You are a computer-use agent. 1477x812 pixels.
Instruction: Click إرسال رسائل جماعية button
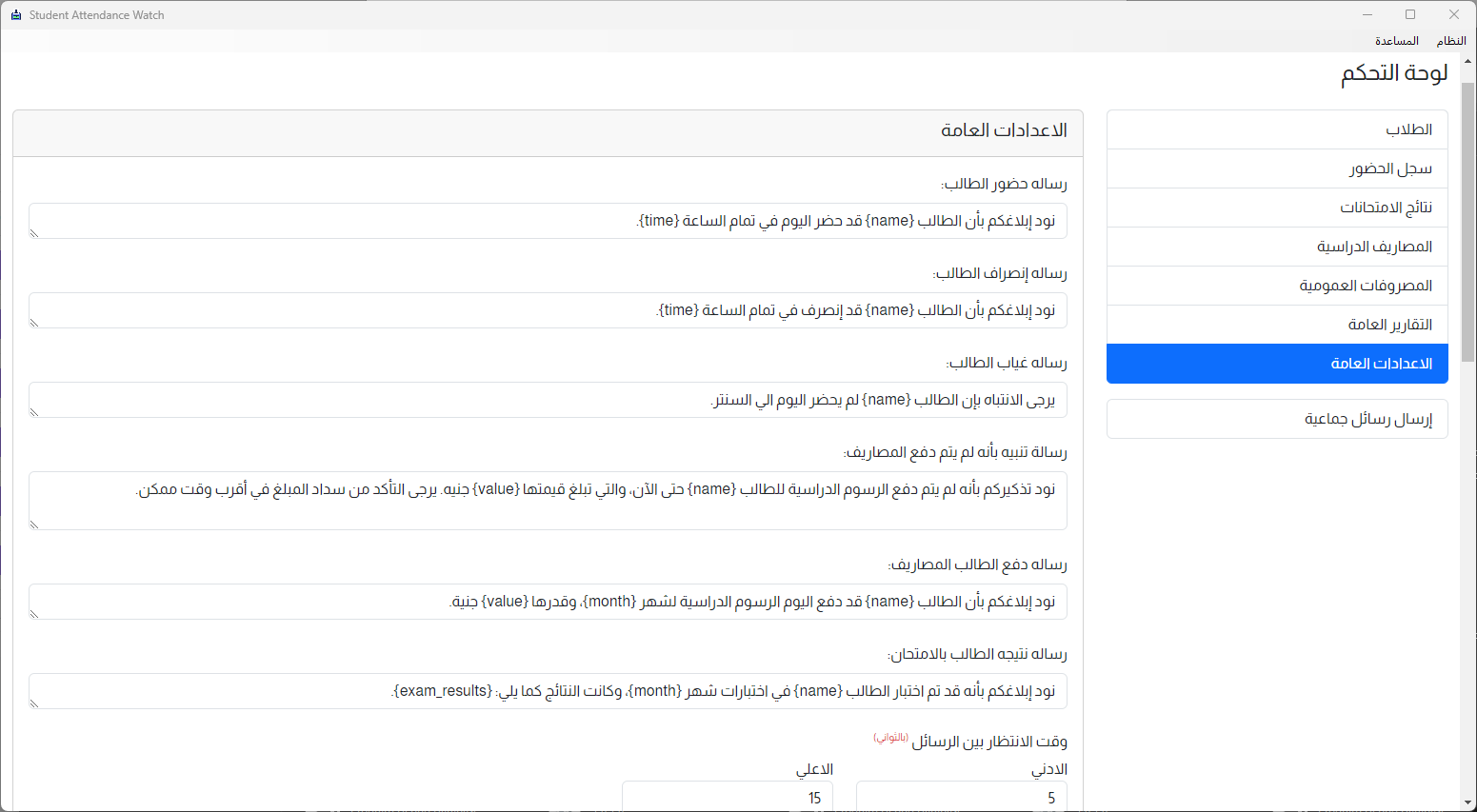tap(1277, 419)
